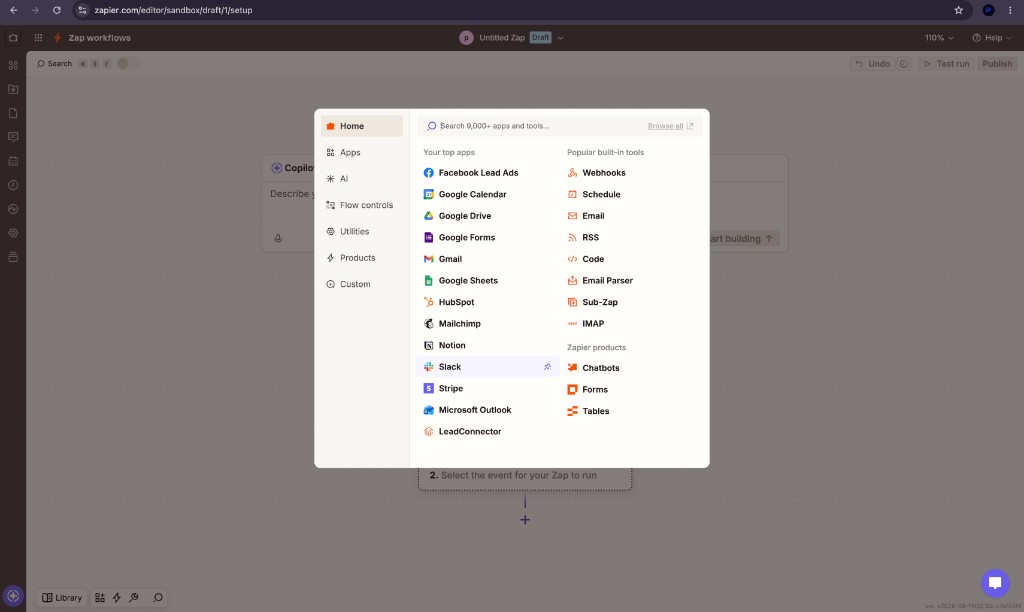The image size is (1024, 612).
Task: Show Flow controls category
Action: (362, 205)
